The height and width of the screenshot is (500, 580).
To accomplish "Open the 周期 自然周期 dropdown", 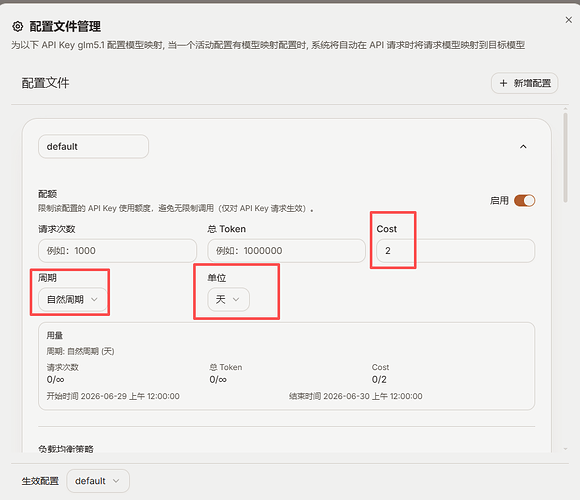I will pos(72,300).
